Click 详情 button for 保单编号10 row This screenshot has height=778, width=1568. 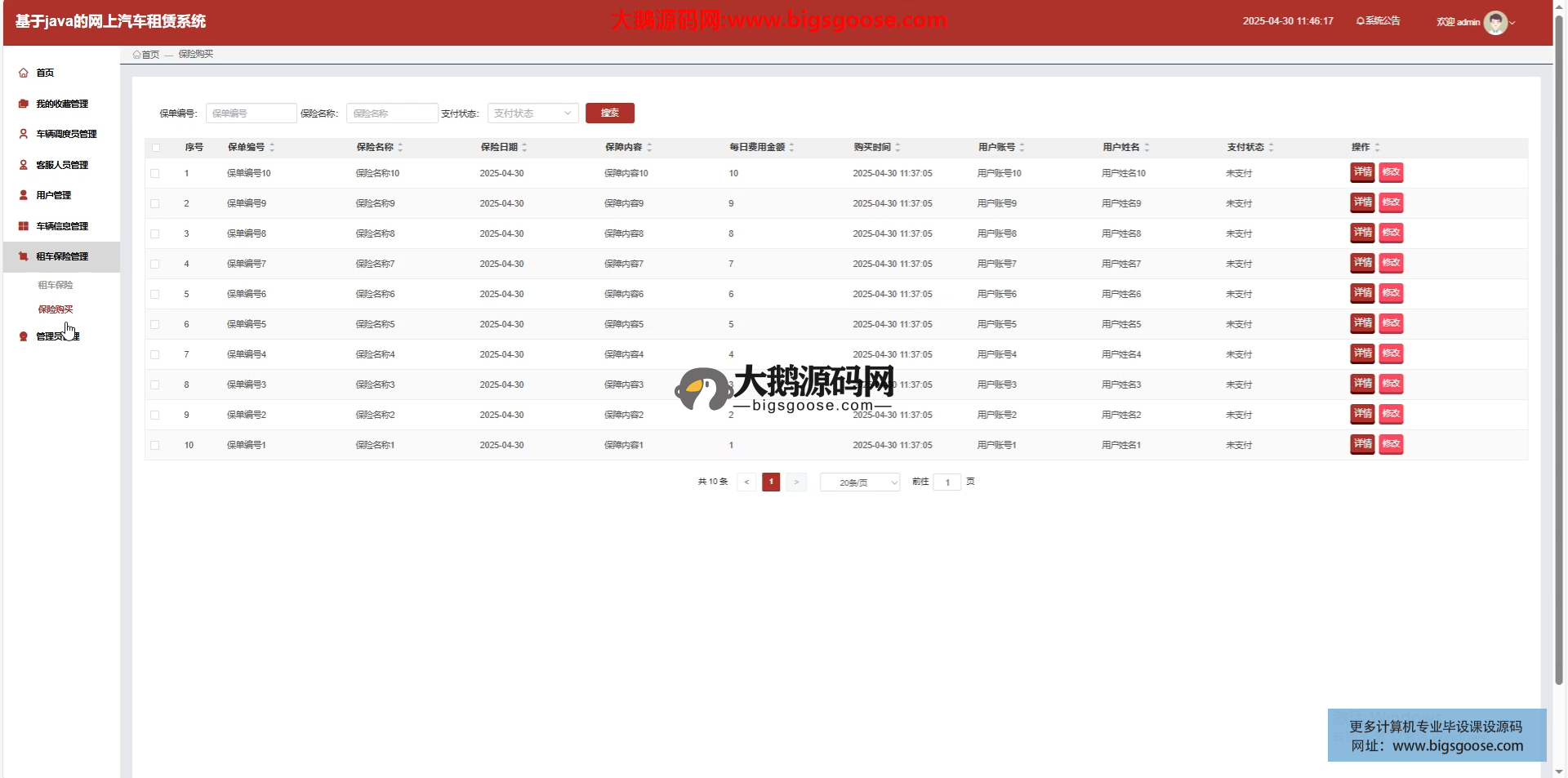coord(1362,172)
